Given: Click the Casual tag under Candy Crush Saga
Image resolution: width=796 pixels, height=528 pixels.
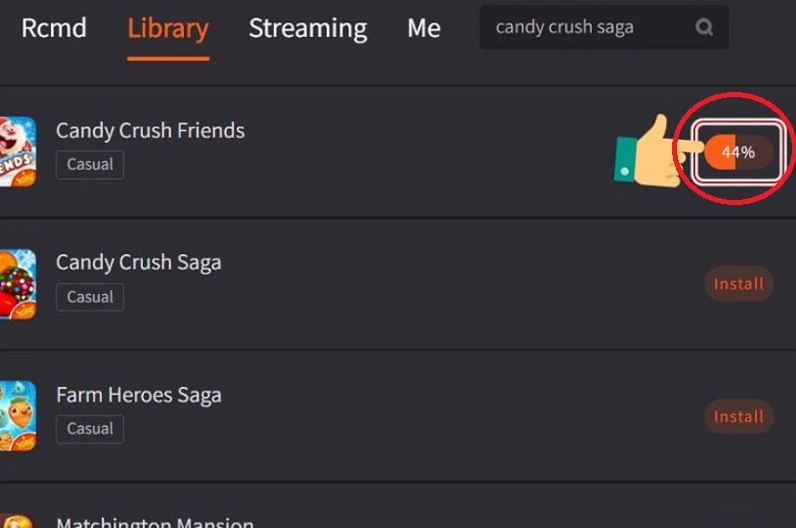Looking at the screenshot, I should (90, 297).
